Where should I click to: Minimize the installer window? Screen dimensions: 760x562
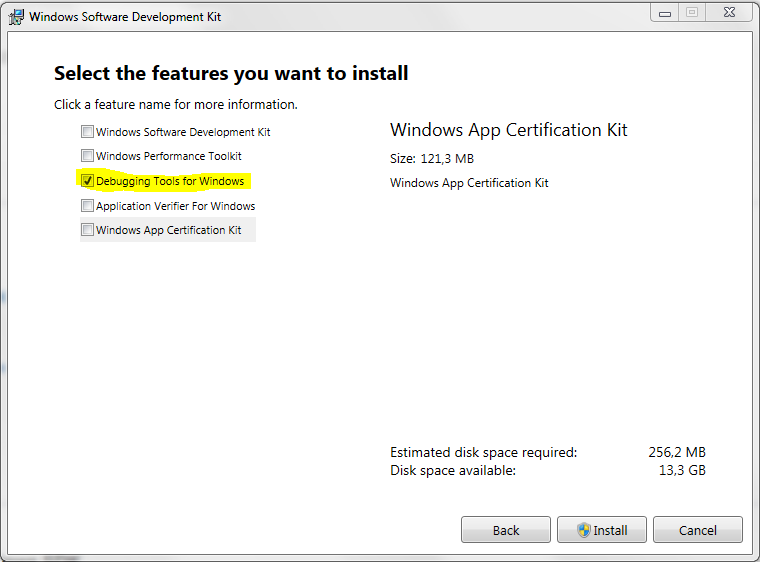tap(665, 13)
